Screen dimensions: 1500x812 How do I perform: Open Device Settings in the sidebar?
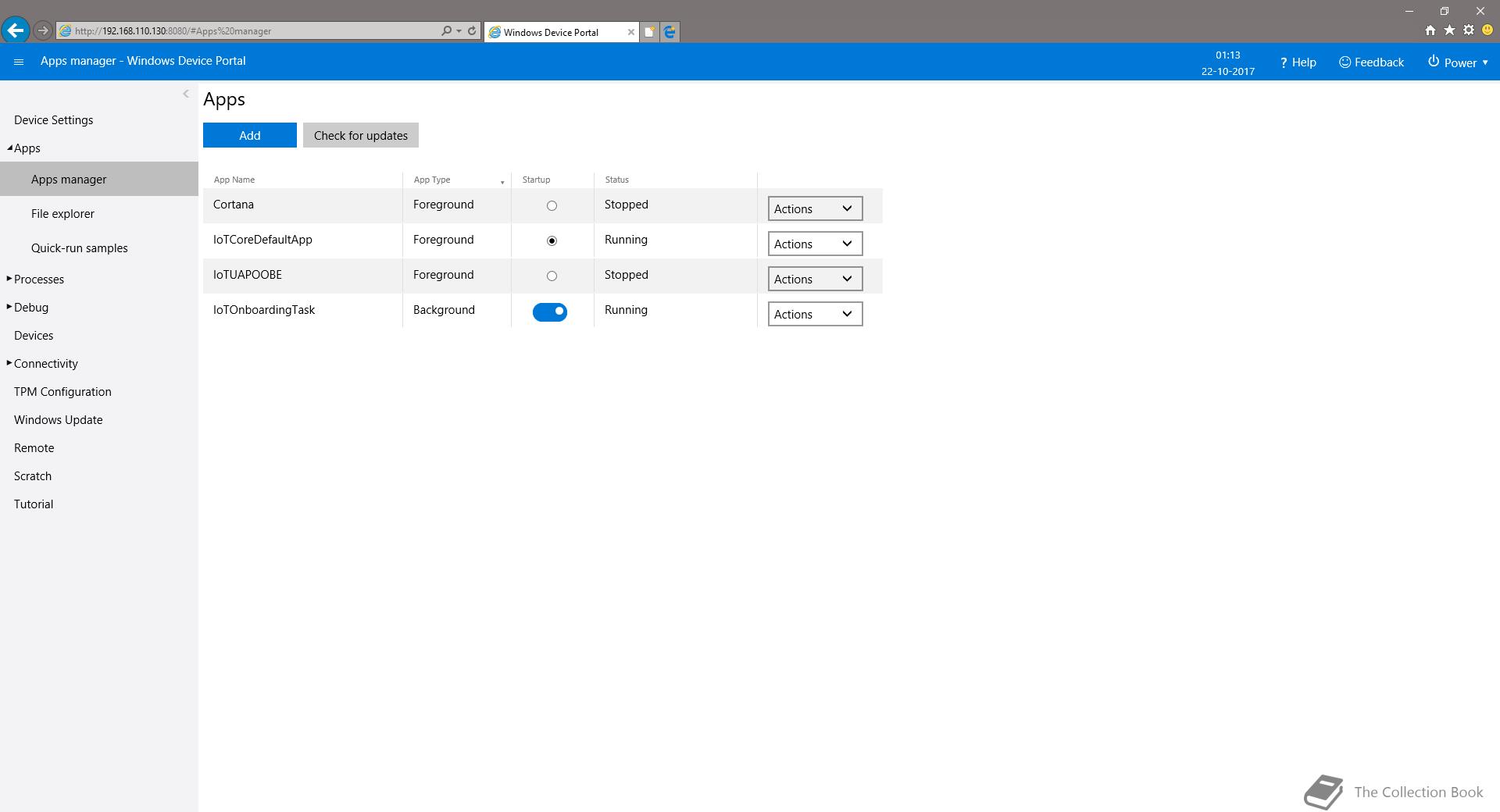click(x=54, y=119)
